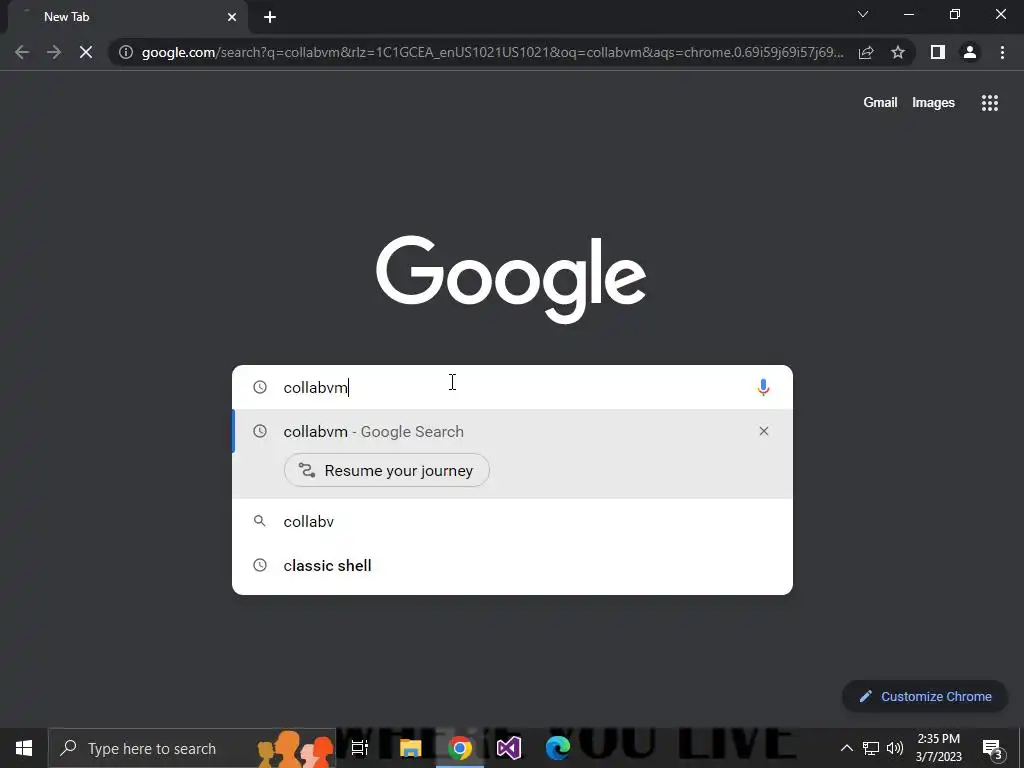The height and width of the screenshot is (768, 1024).
Task: Open the notification center icon
Action: coord(992,748)
